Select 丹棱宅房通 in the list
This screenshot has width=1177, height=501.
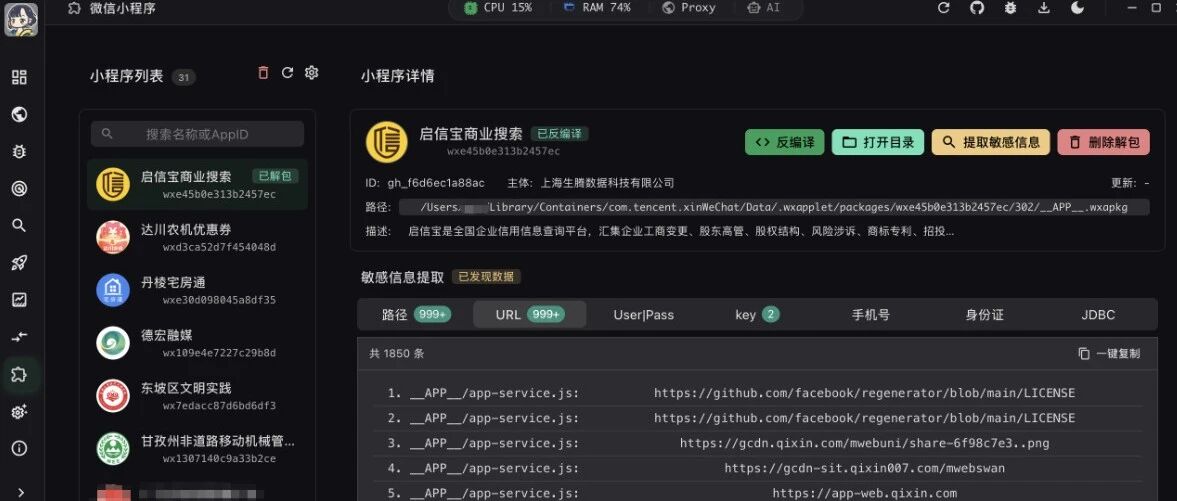(x=197, y=290)
